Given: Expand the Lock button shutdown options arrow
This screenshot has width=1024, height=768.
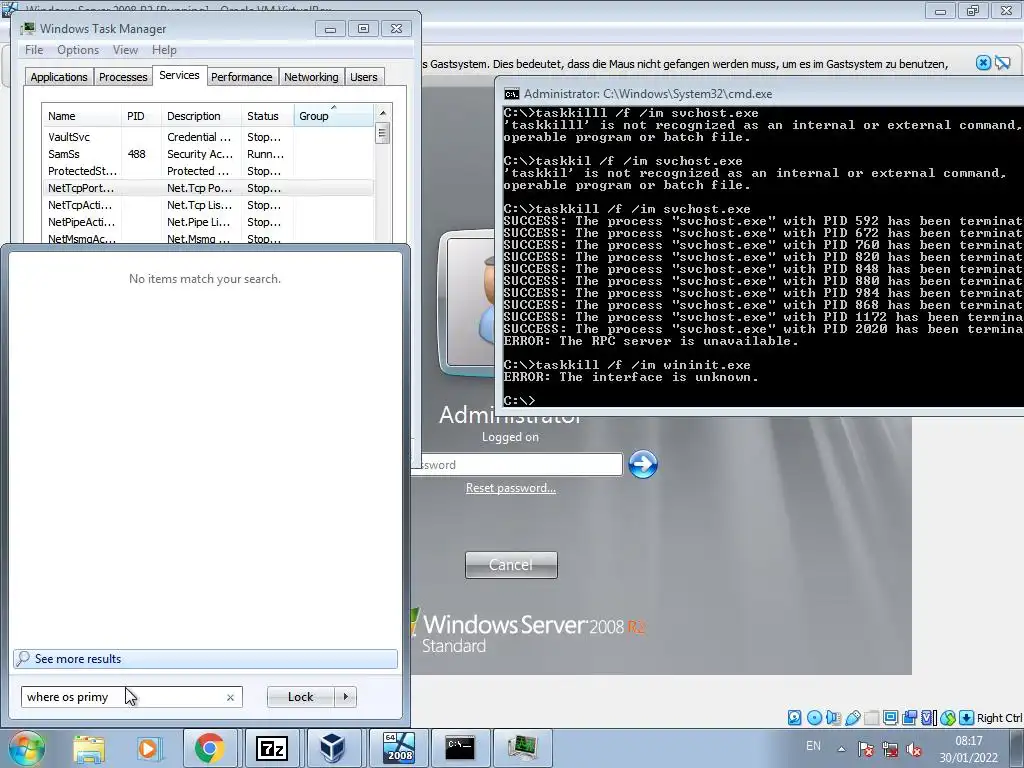Looking at the screenshot, I should 345,697.
